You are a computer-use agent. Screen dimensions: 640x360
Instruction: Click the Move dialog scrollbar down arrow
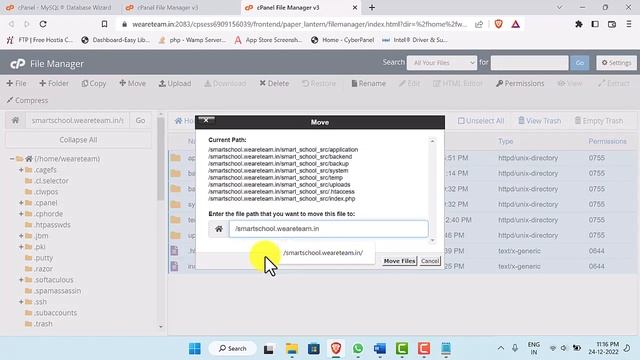point(433,240)
